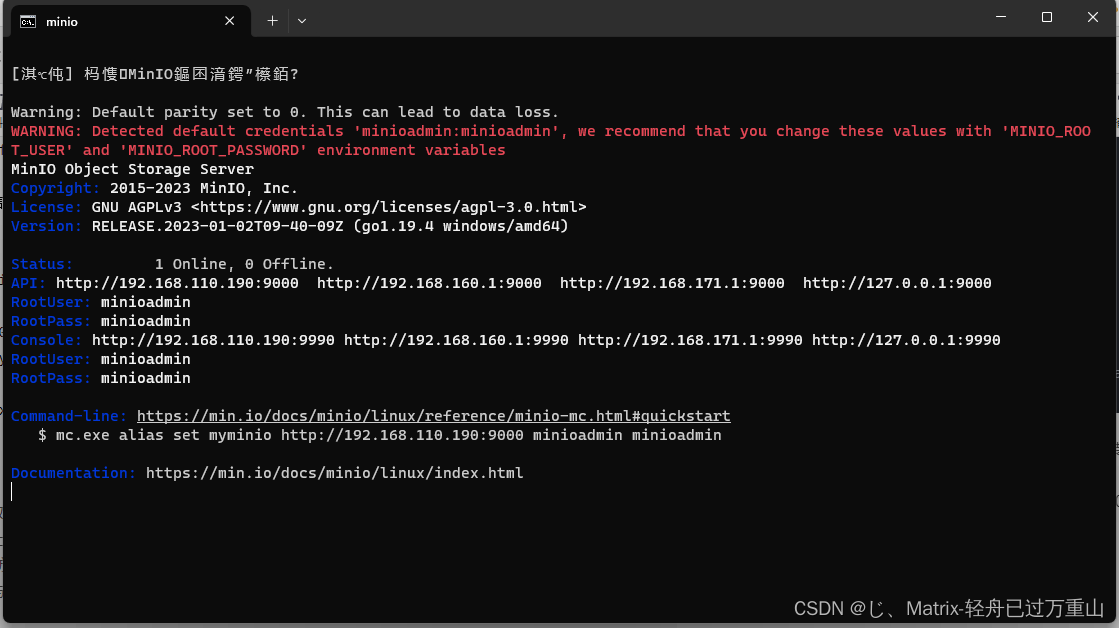Open a new tab with the plus icon
Viewport: 1119px width, 628px height.
click(x=274, y=20)
